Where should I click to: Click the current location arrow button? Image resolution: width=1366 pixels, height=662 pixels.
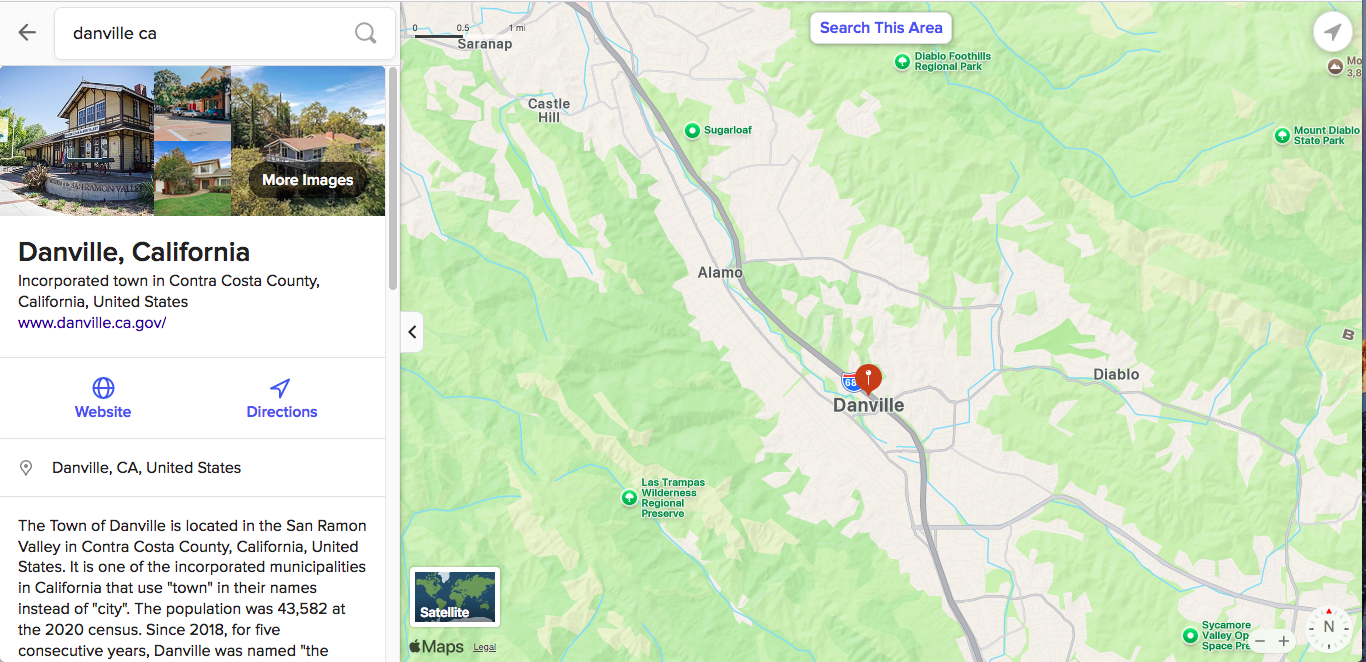coord(1332,33)
